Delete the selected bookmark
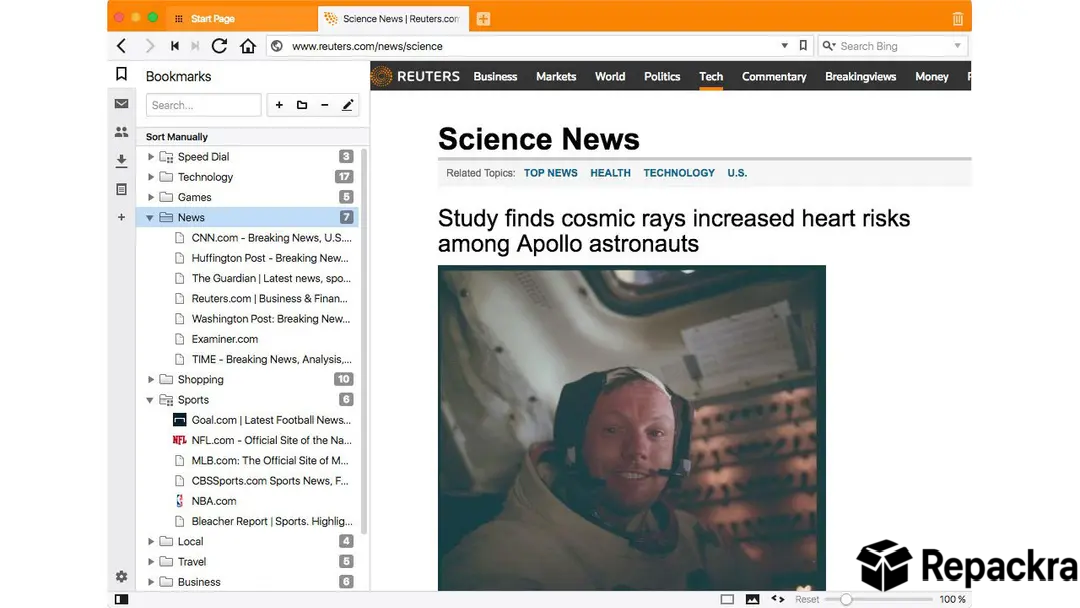This screenshot has width=1080, height=608. click(324, 105)
